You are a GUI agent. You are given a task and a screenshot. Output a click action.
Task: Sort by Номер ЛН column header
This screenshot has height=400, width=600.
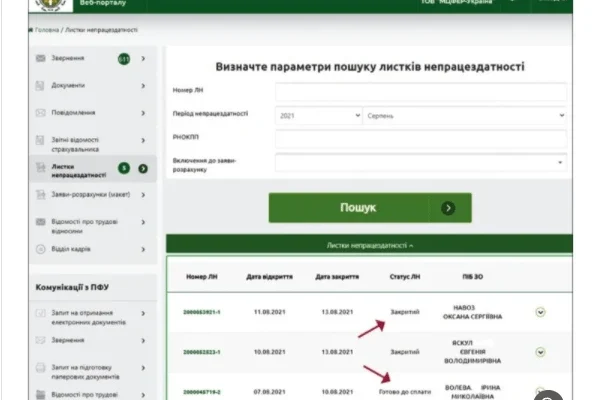tap(202, 277)
